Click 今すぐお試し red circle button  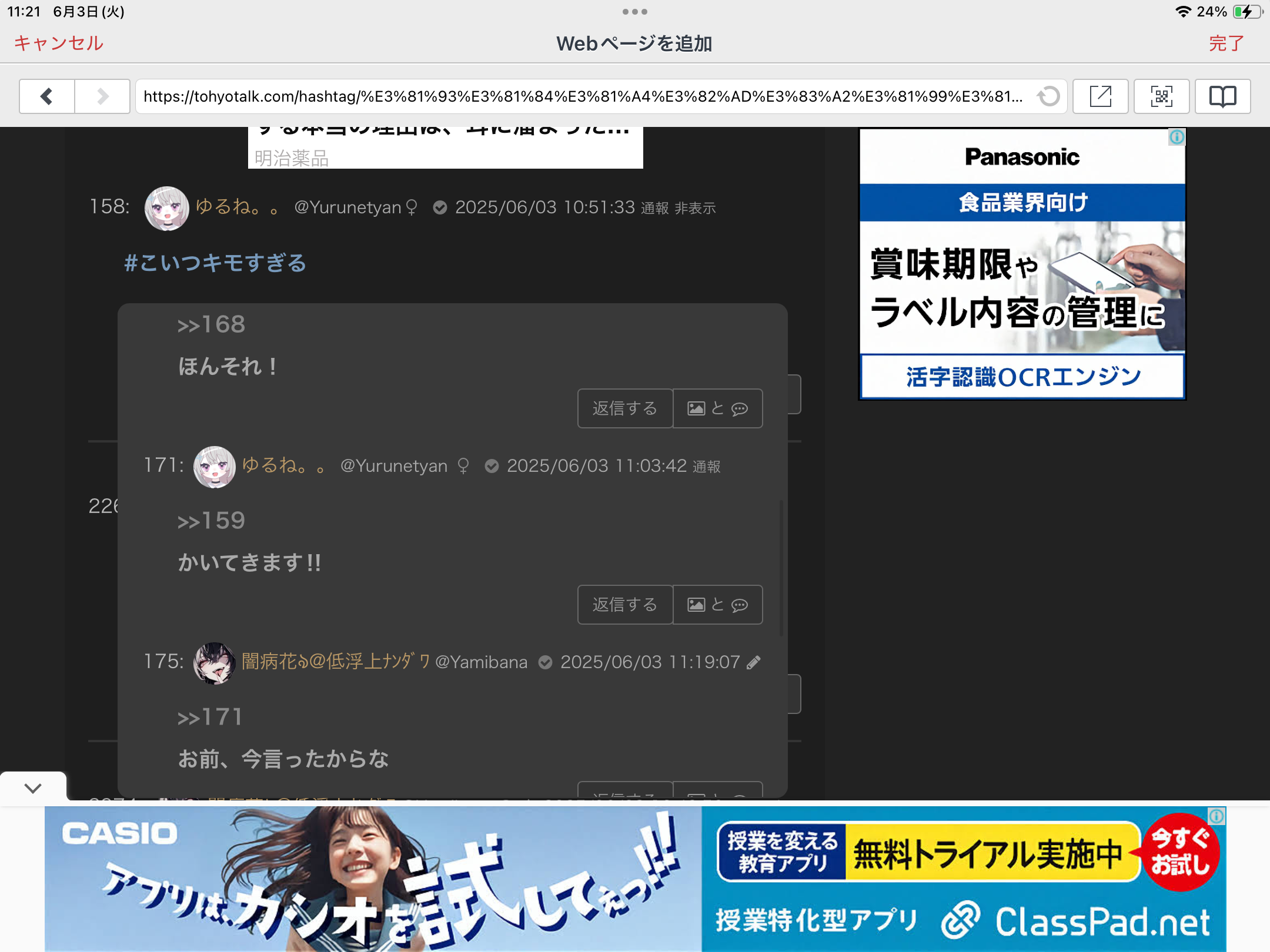click(1180, 852)
